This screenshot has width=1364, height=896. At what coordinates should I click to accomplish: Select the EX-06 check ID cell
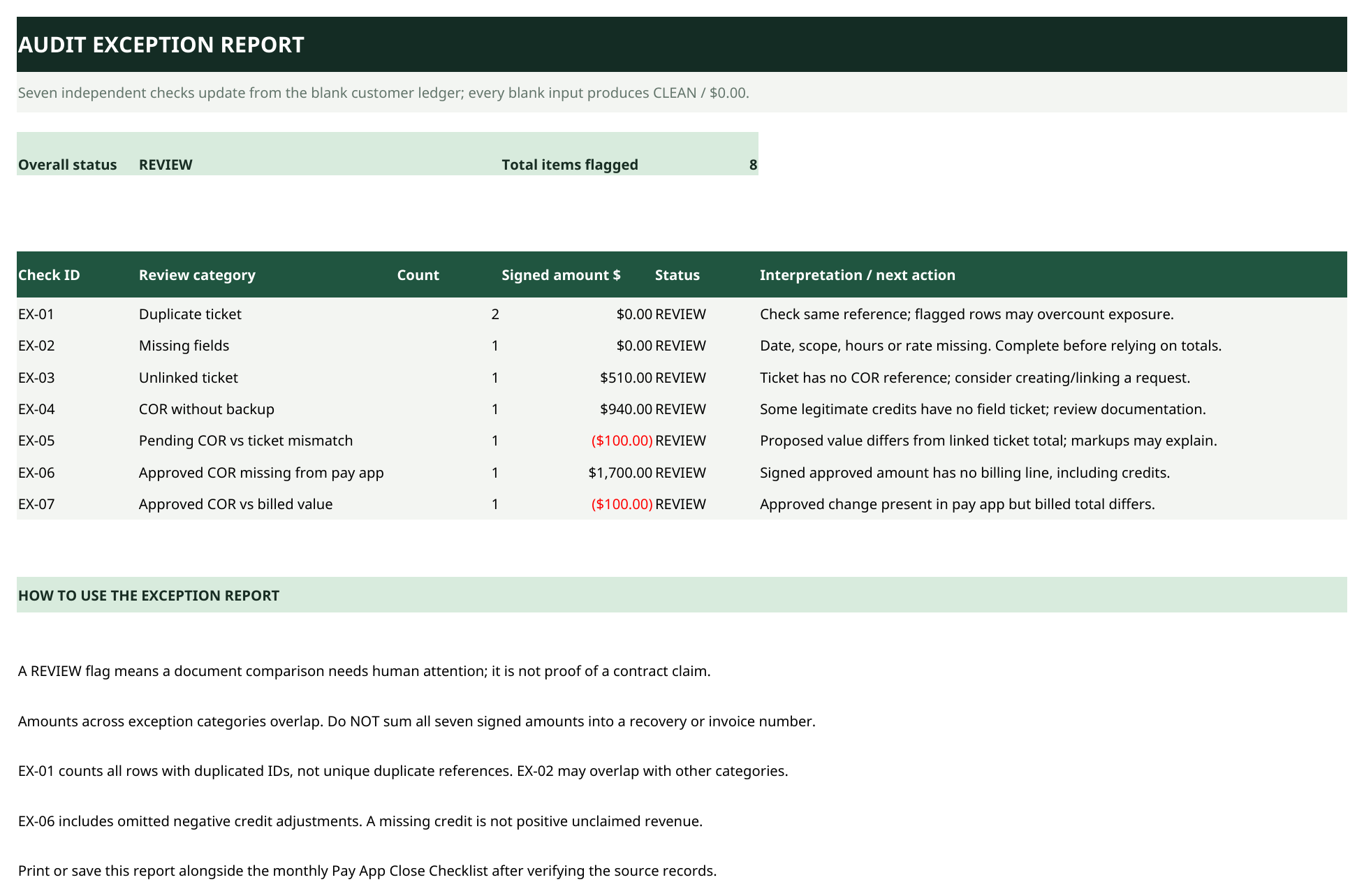pos(36,473)
